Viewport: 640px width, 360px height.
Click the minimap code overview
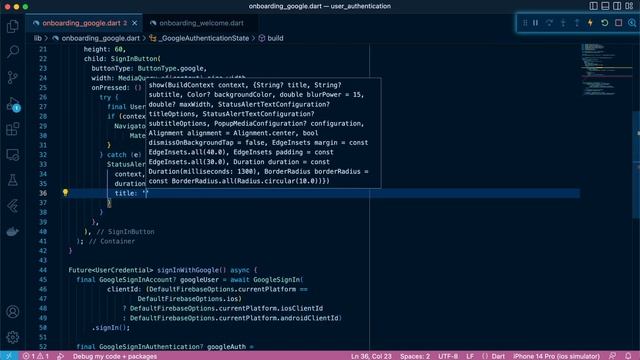[x=606, y=69]
